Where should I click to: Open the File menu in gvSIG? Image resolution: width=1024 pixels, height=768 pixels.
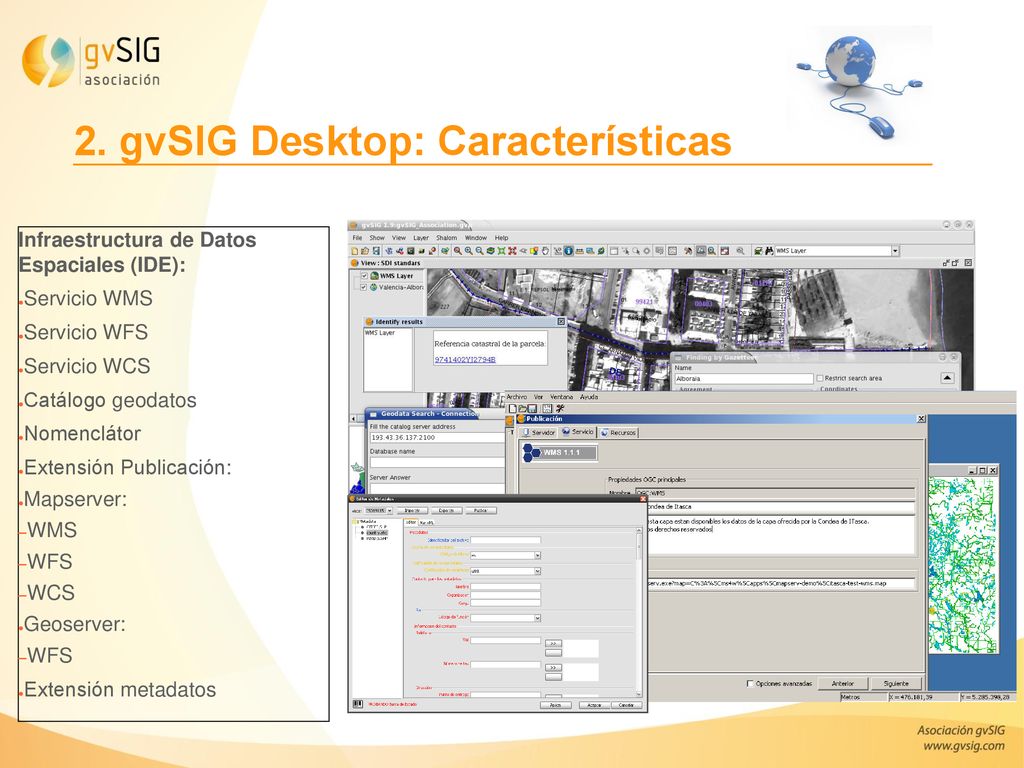pos(357,238)
